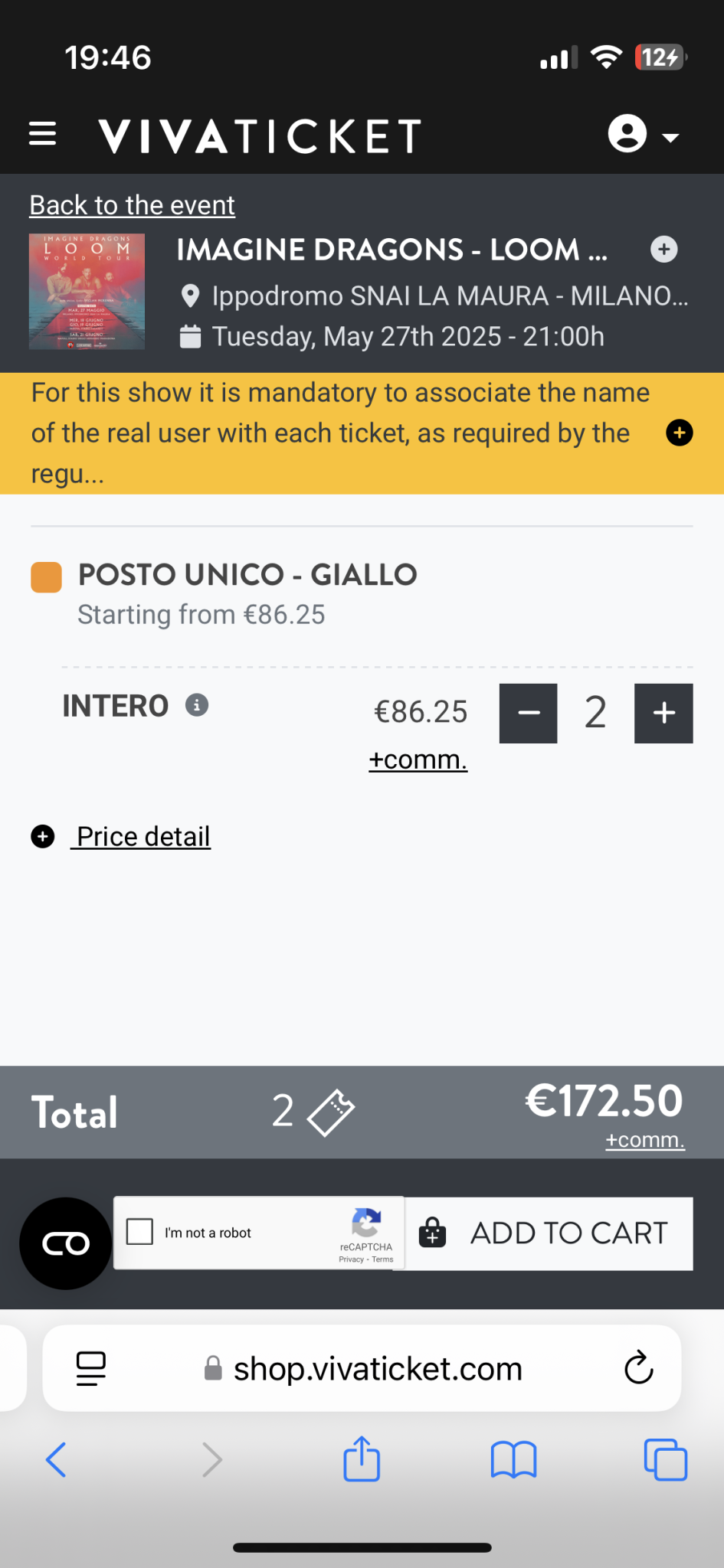Increase the INTERO ticket quantity
The image size is (724, 1568).
click(x=663, y=713)
